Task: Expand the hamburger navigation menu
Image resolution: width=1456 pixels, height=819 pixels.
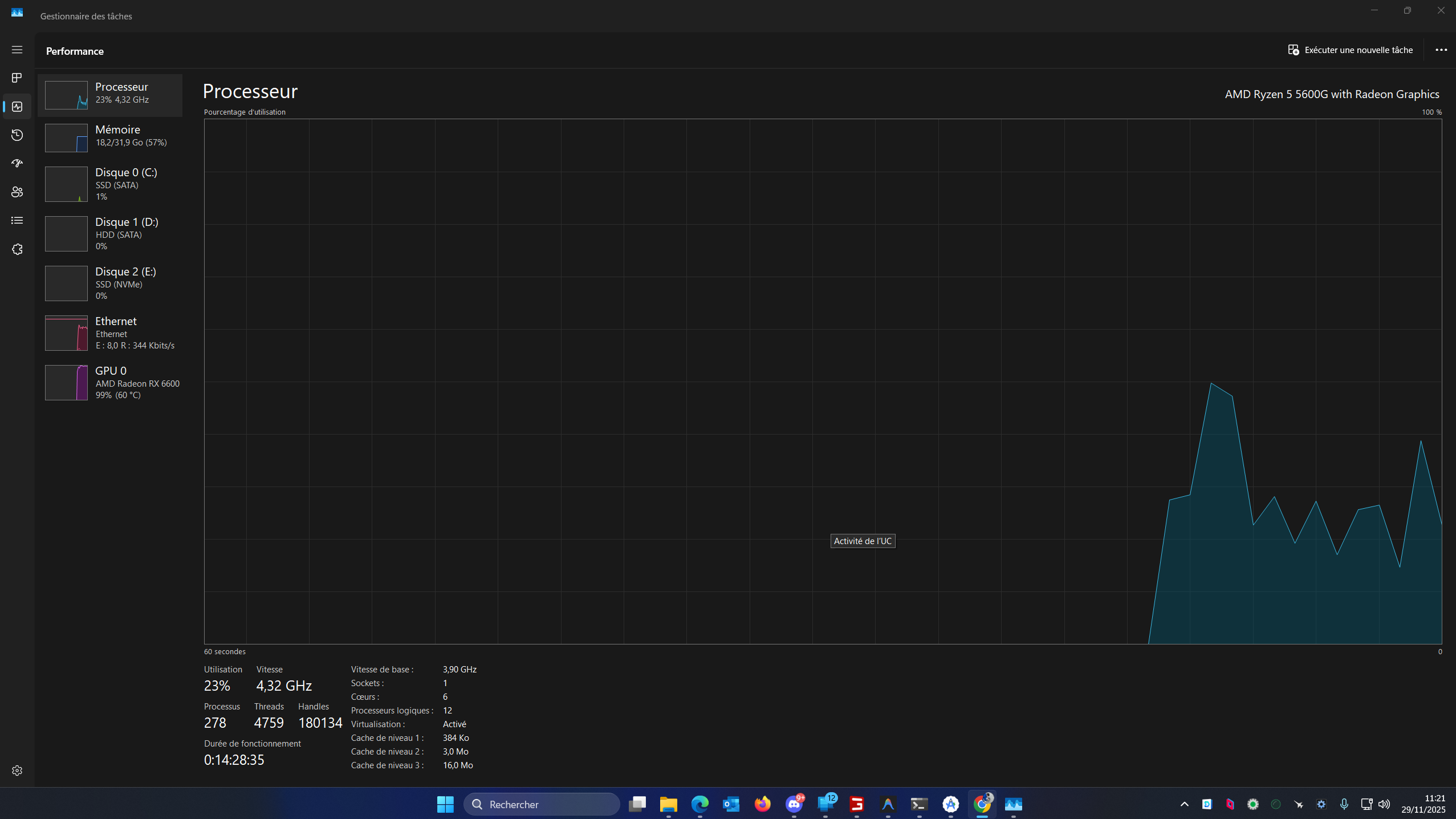Action: click(17, 50)
